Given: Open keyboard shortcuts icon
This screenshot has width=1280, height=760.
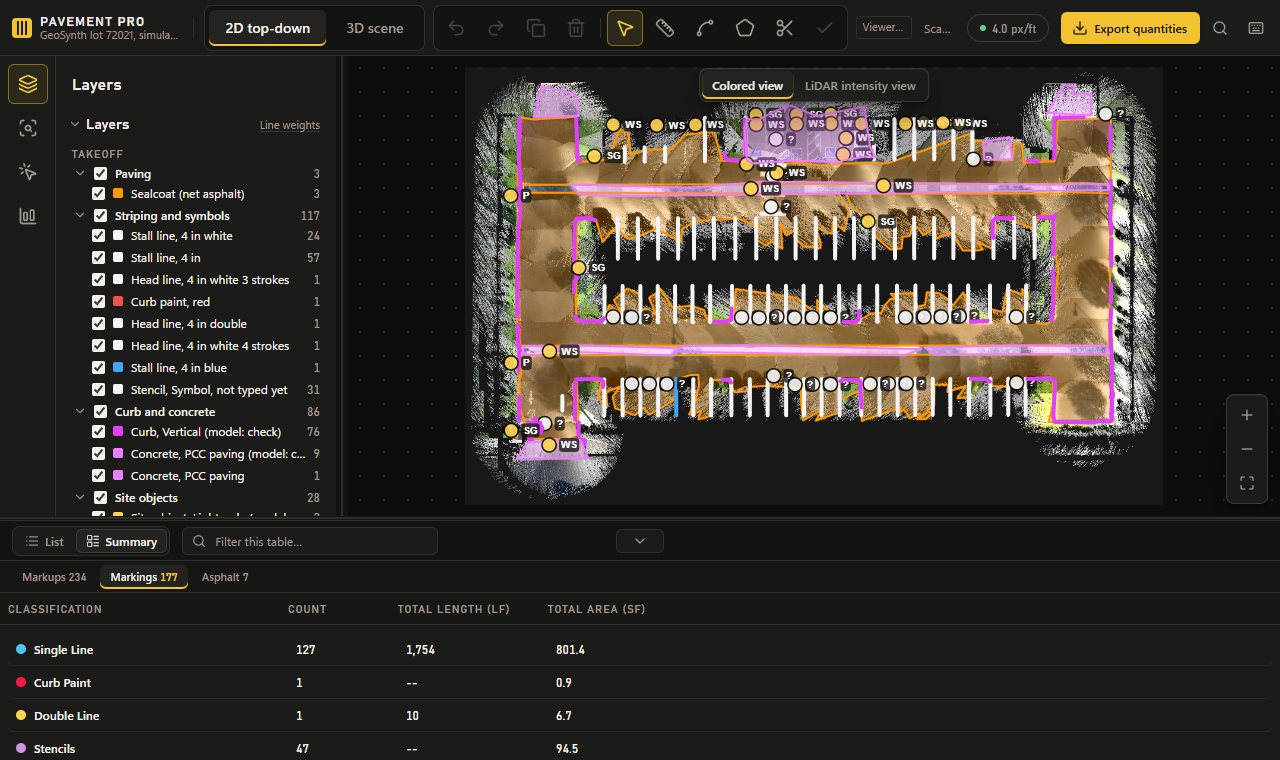Looking at the screenshot, I should tap(1256, 28).
